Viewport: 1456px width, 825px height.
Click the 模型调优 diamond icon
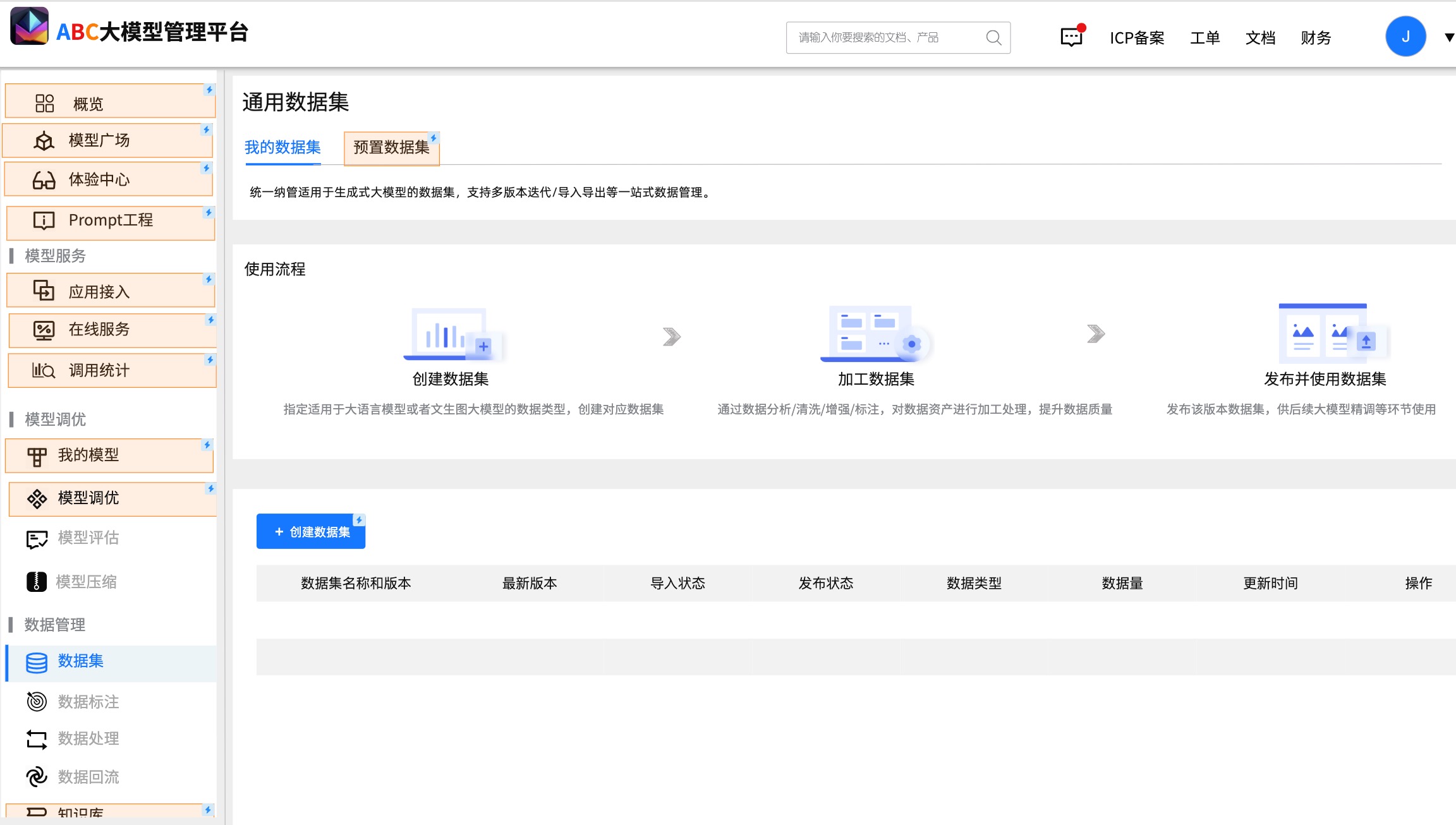point(37,499)
